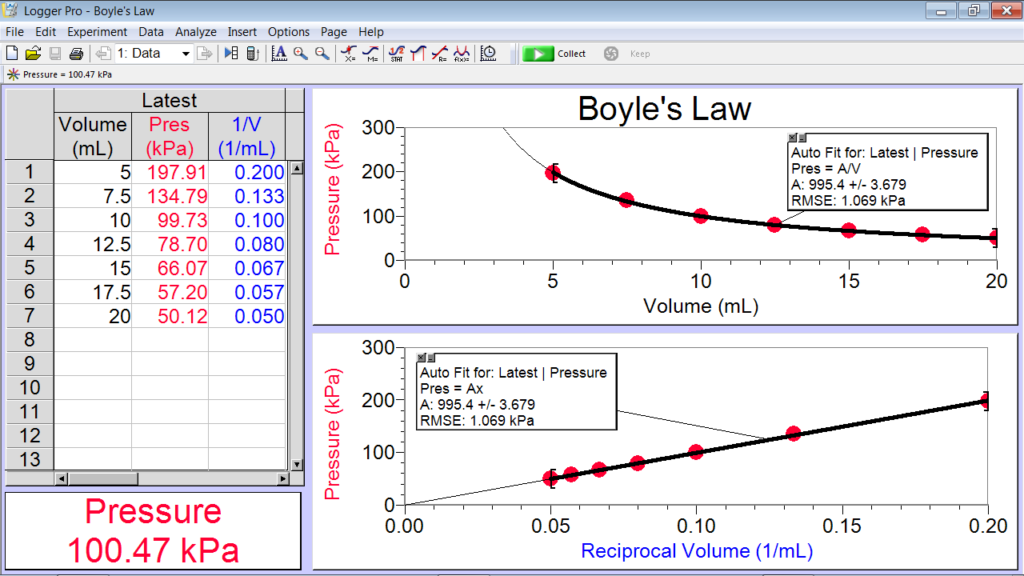Image resolution: width=1024 pixels, height=576 pixels.
Task: Open the Options menu
Action: pyautogui.click(x=288, y=32)
